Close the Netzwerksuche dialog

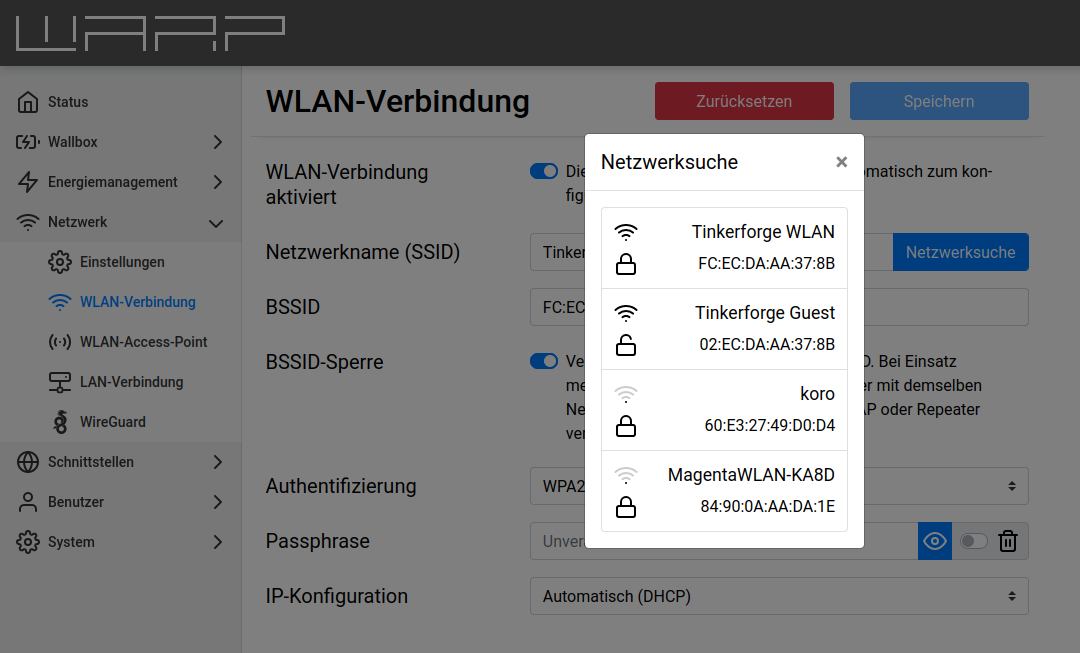pos(841,162)
